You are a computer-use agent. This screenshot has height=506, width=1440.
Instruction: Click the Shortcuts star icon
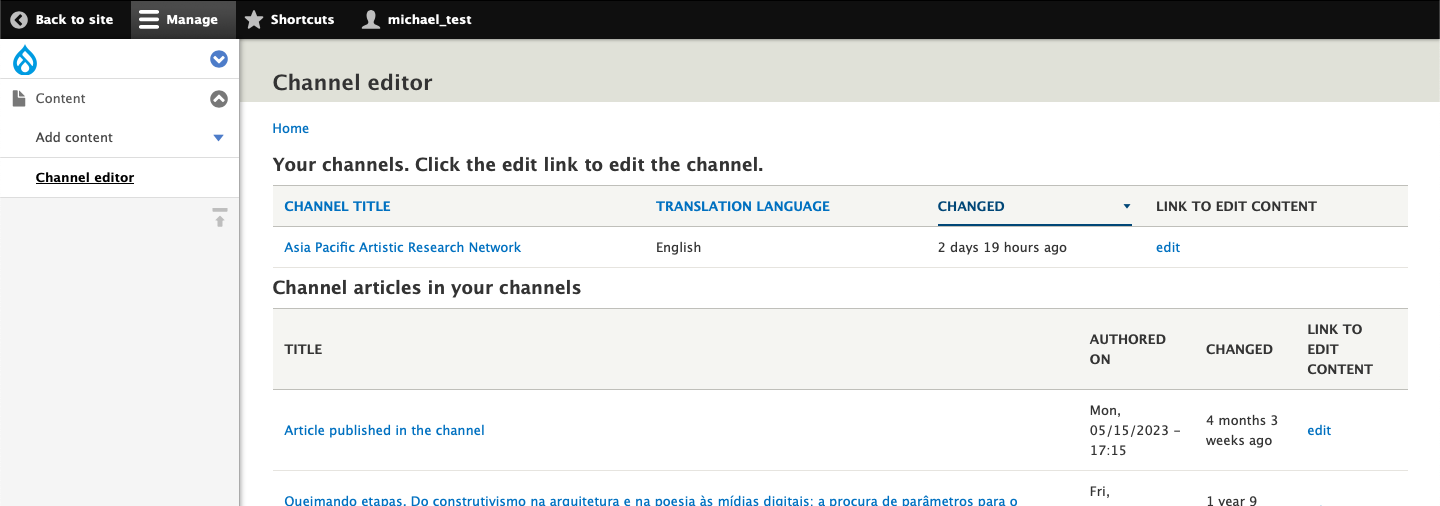(254, 20)
